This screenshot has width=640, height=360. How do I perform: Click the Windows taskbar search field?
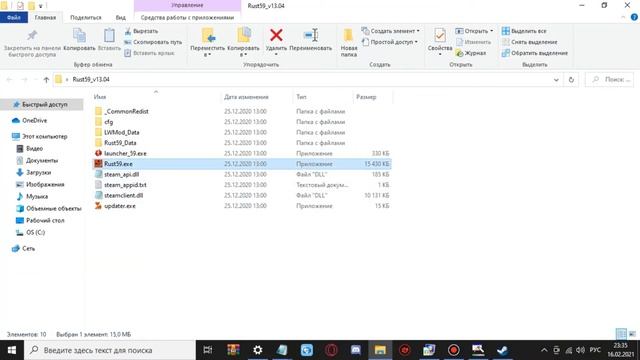110,350
